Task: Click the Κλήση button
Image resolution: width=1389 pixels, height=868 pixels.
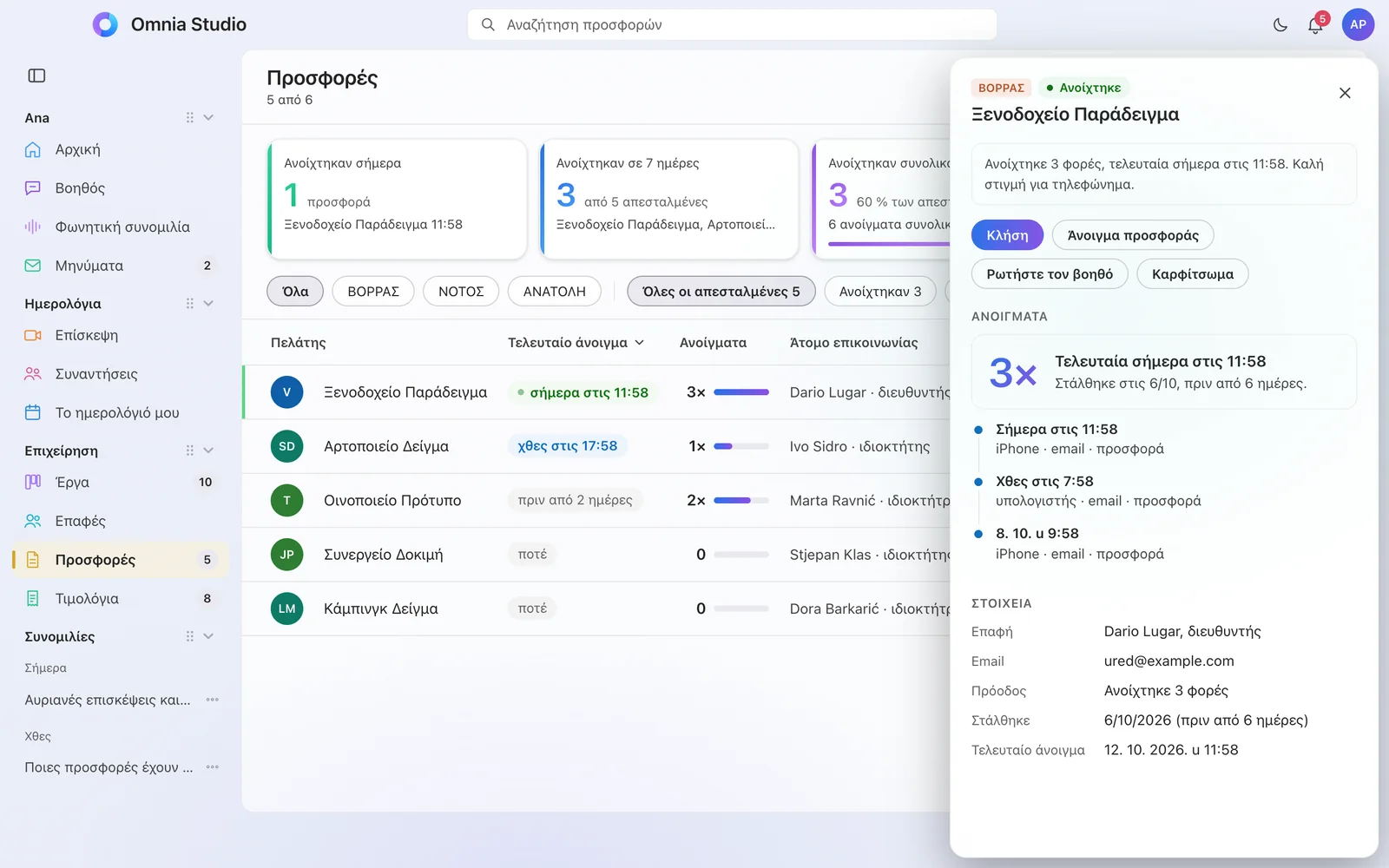Action: [x=1007, y=235]
